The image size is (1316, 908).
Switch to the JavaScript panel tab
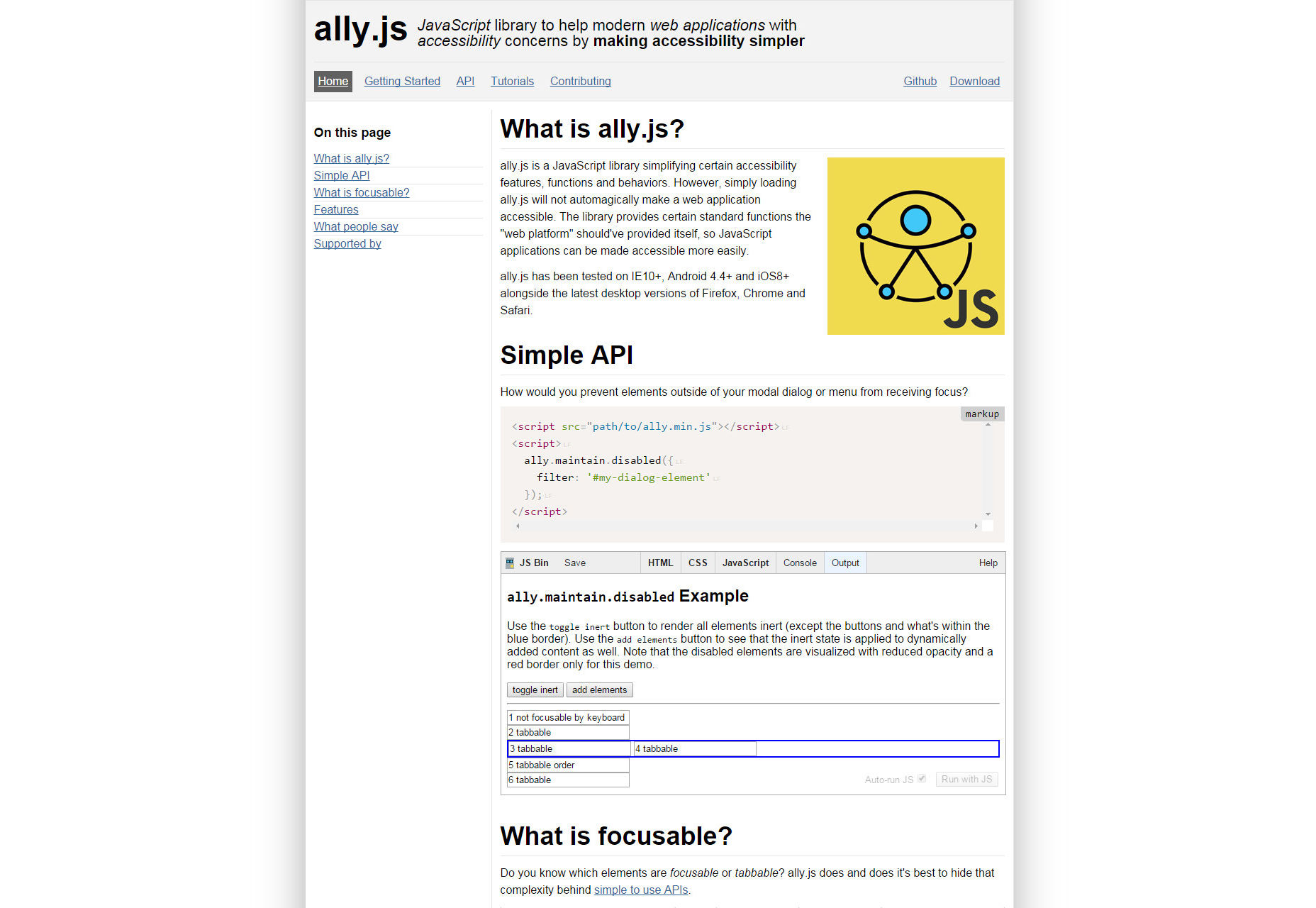pyautogui.click(x=745, y=563)
